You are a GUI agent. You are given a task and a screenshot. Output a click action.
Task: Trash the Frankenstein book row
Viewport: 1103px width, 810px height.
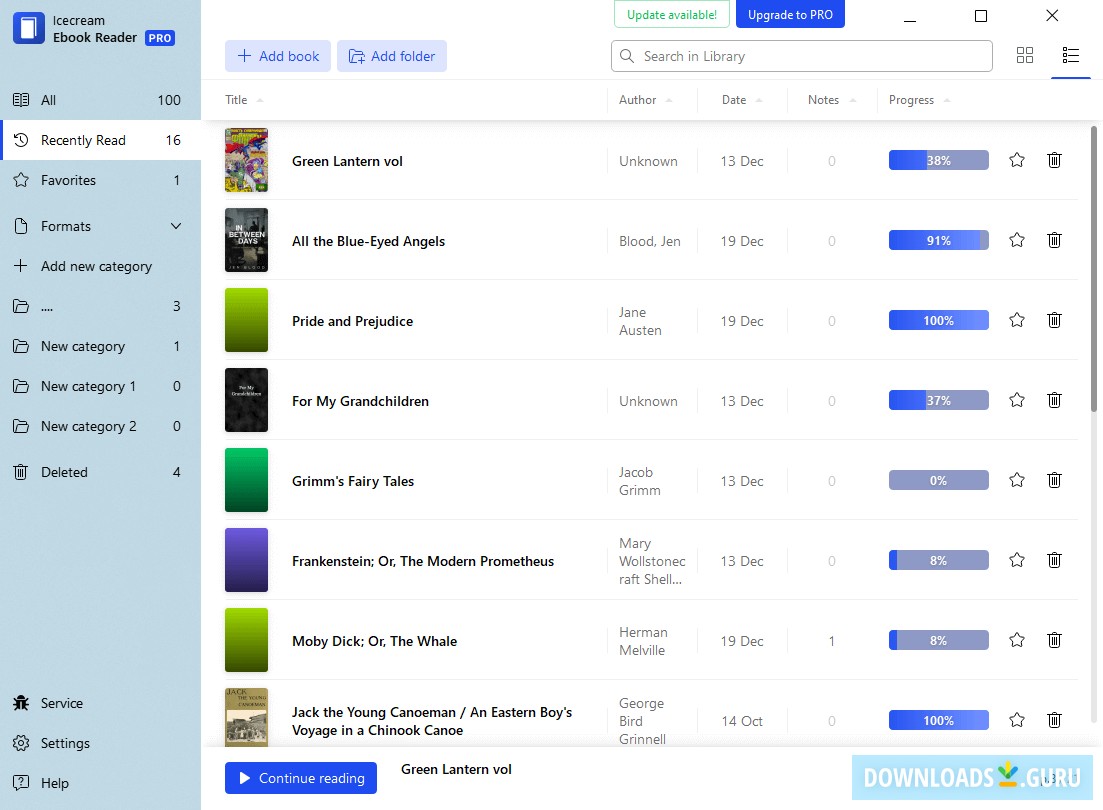click(x=1054, y=560)
